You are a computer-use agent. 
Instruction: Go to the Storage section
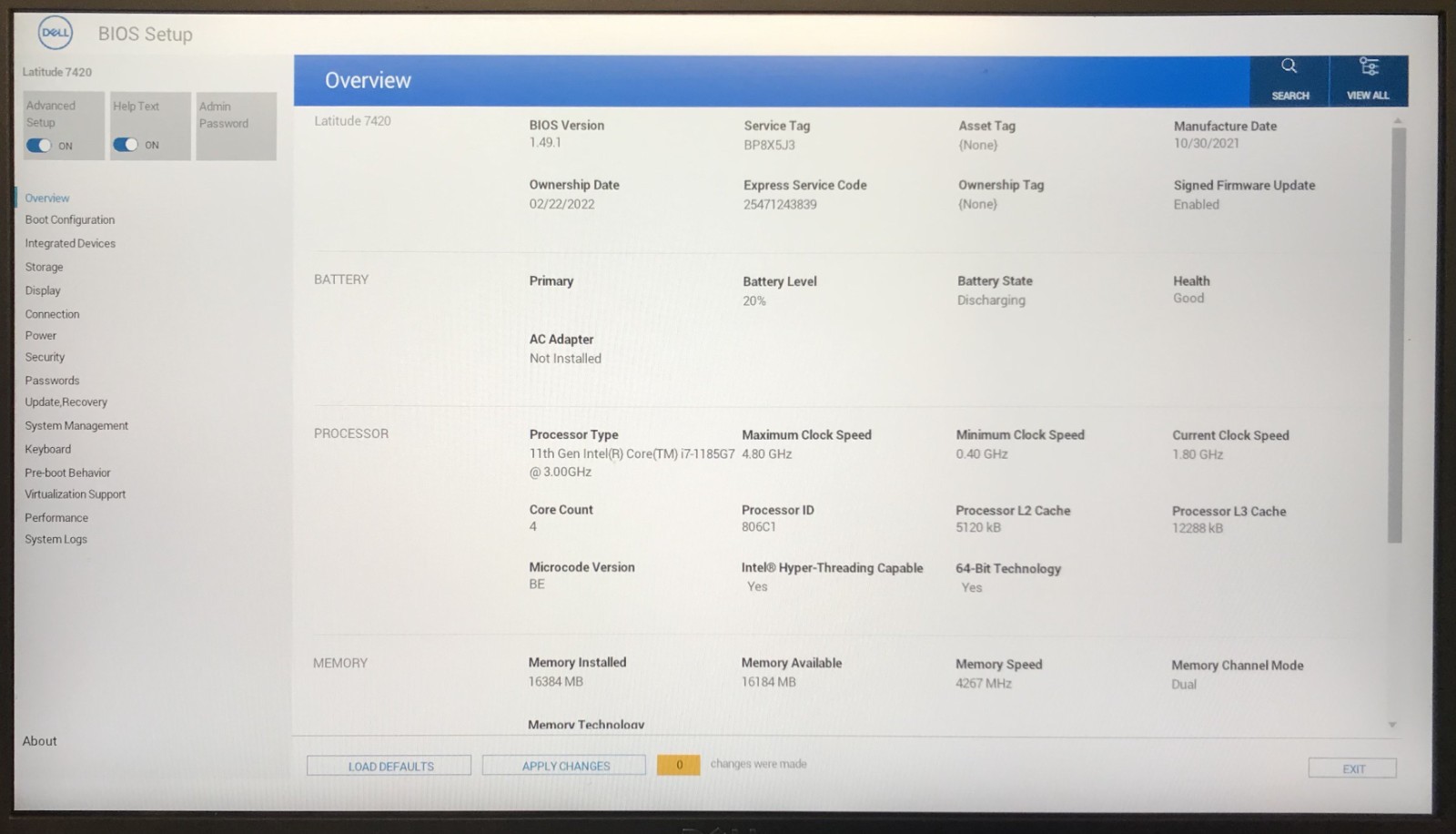point(45,267)
